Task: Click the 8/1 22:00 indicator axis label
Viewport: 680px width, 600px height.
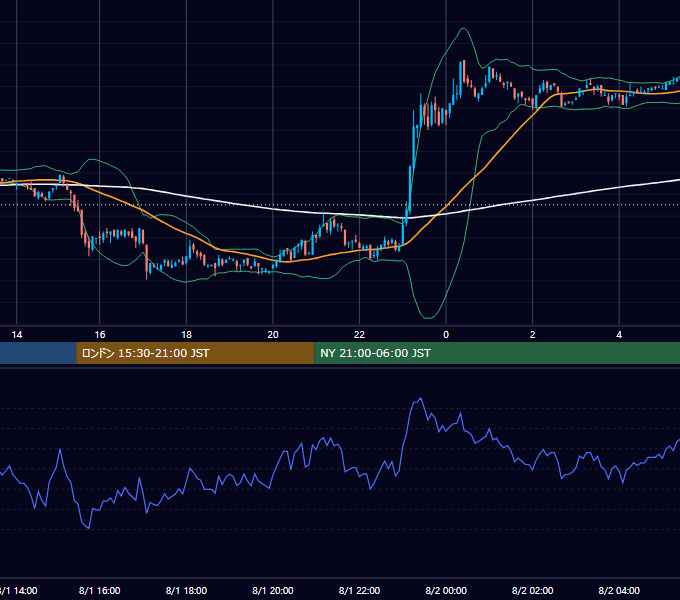Action: 360,590
